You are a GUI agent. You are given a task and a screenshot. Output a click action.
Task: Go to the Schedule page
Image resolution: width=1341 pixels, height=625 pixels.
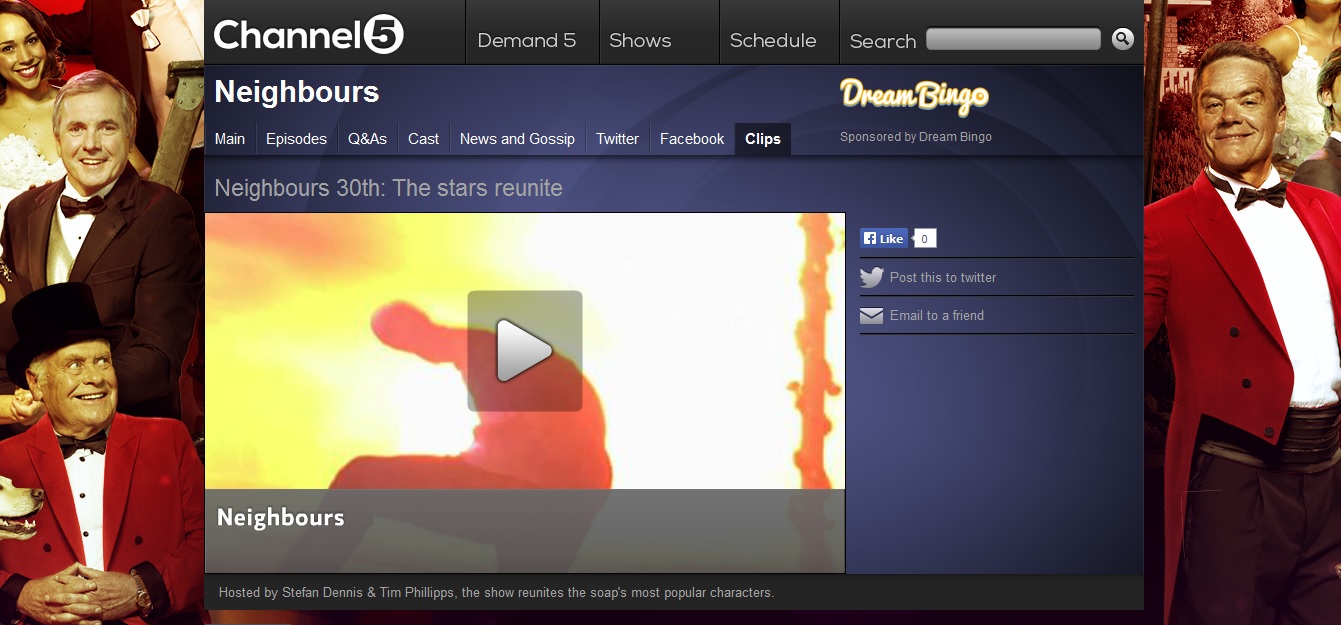(x=773, y=41)
